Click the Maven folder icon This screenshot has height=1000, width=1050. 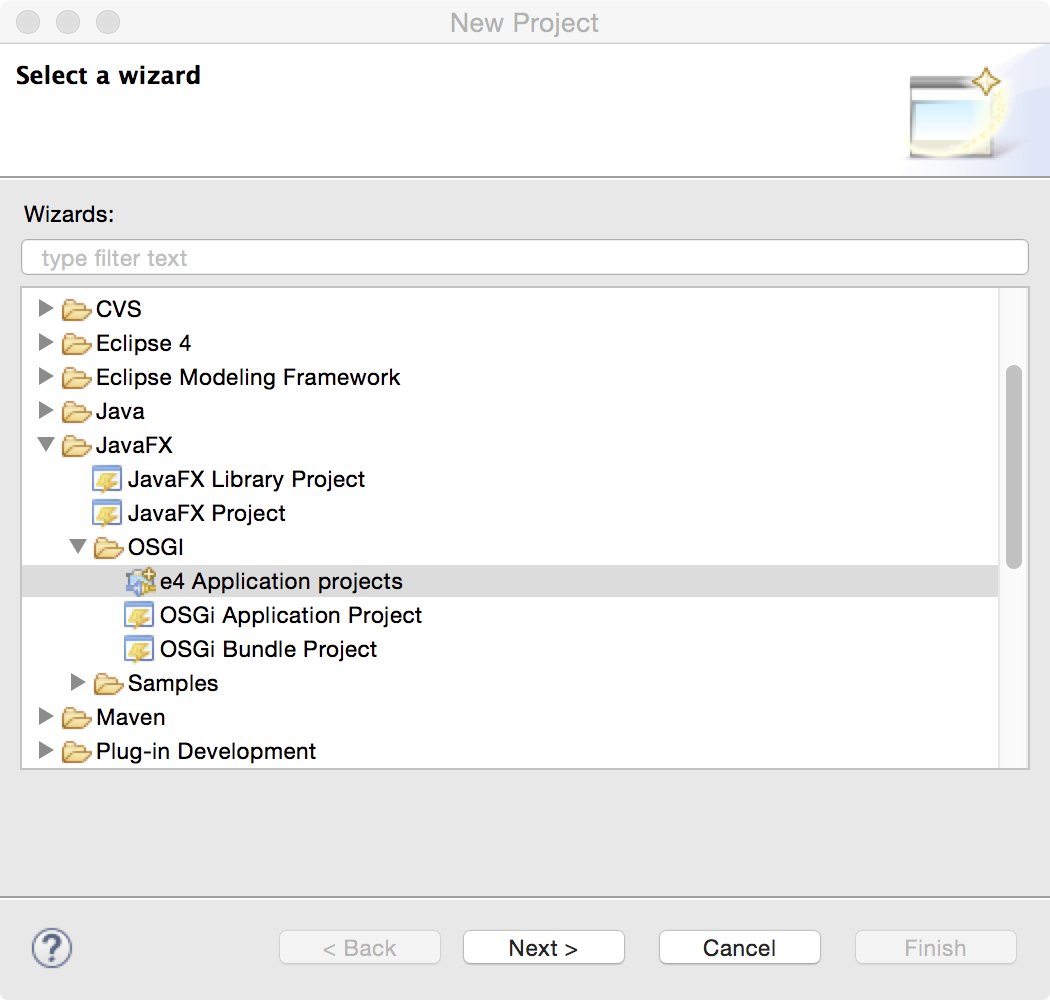76,718
